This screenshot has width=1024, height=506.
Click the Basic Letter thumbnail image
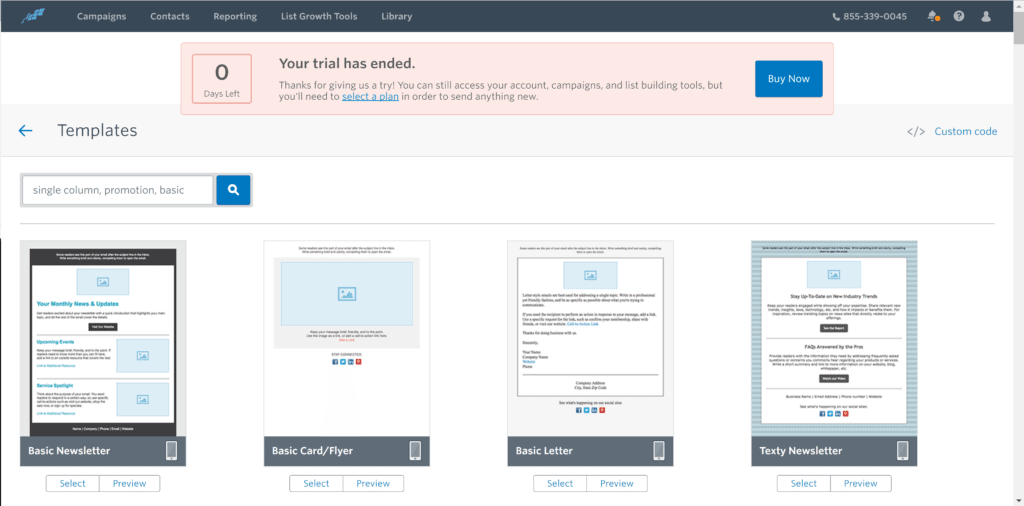point(590,338)
